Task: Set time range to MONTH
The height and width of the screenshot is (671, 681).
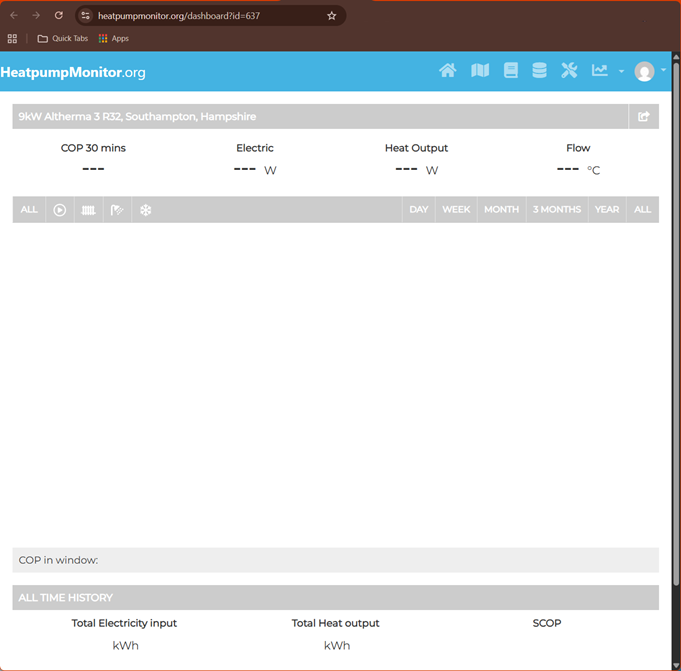Action: 501,210
